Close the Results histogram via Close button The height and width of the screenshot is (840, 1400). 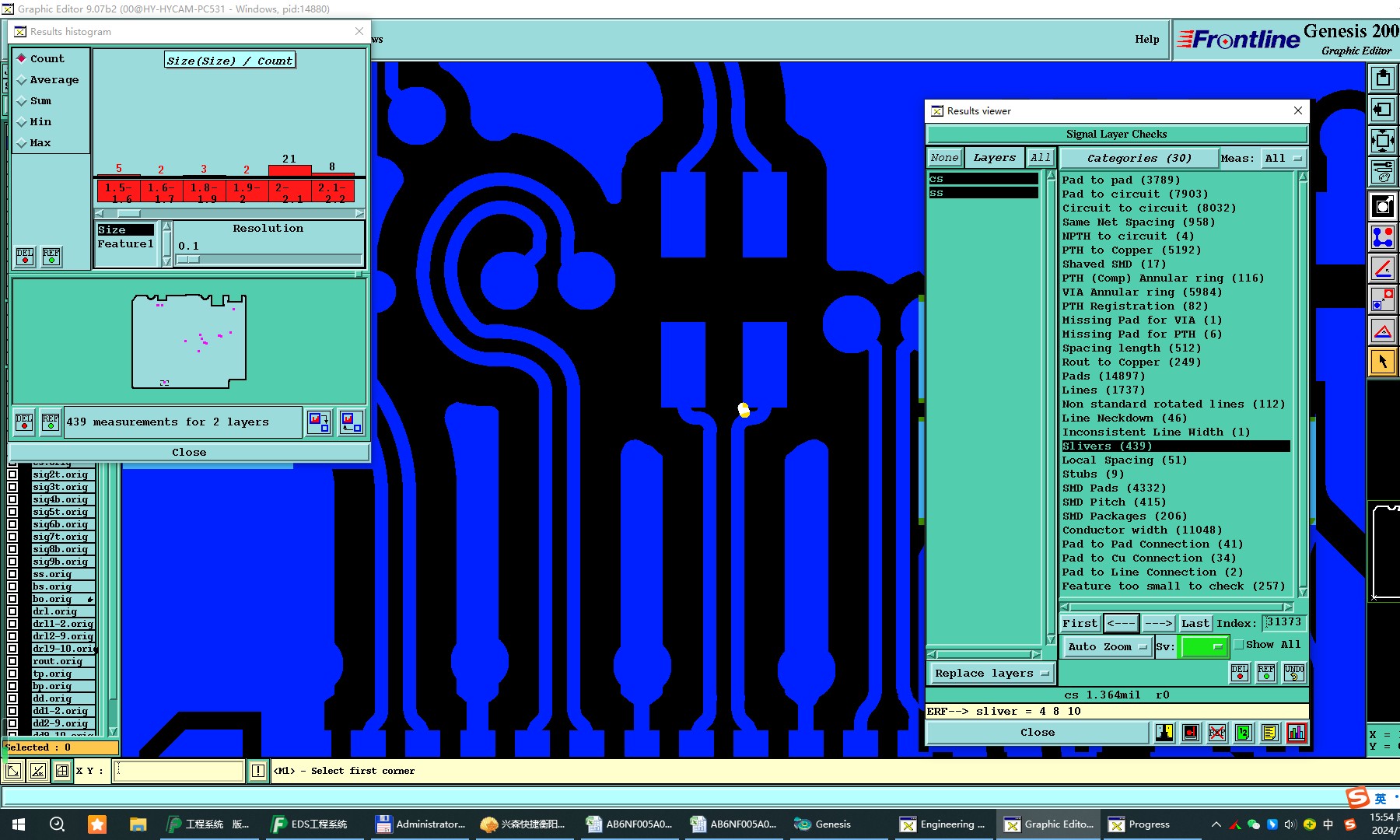point(189,452)
